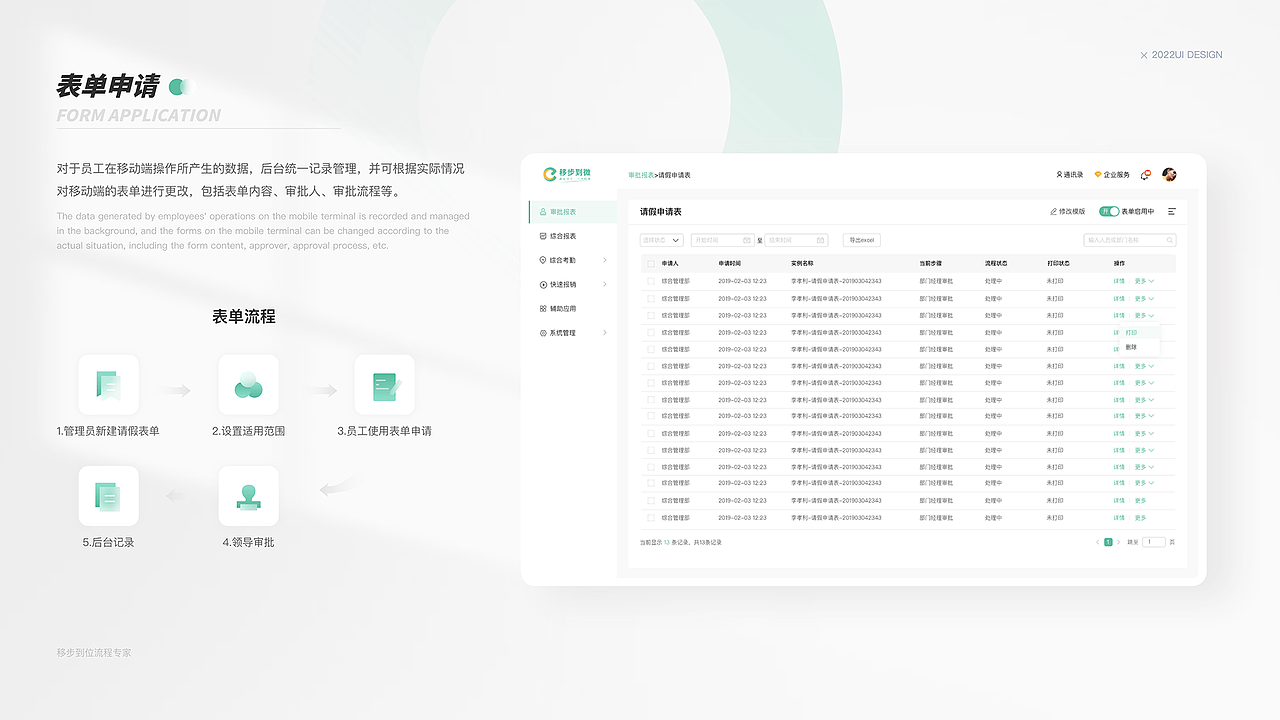Click the hamburger list icon near the toggle

[x=1172, y=211]
